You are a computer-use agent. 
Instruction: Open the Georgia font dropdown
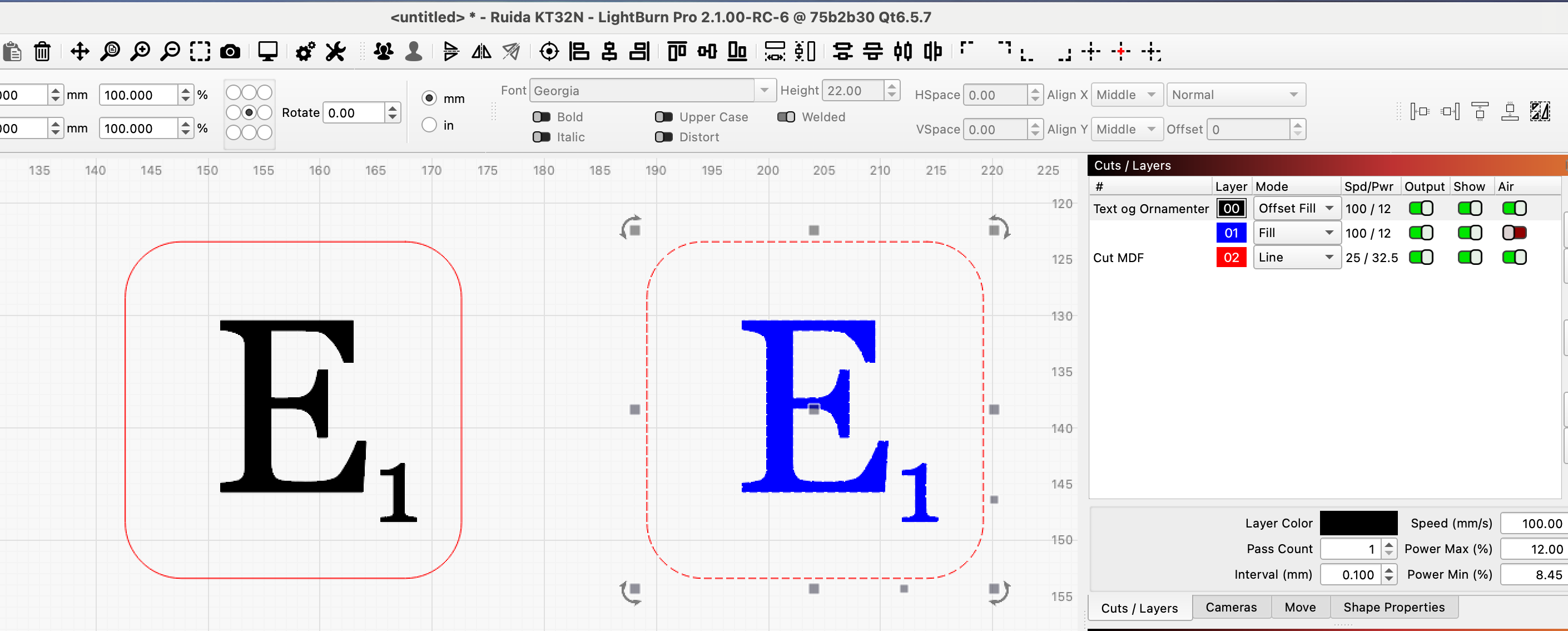(764, 91)
